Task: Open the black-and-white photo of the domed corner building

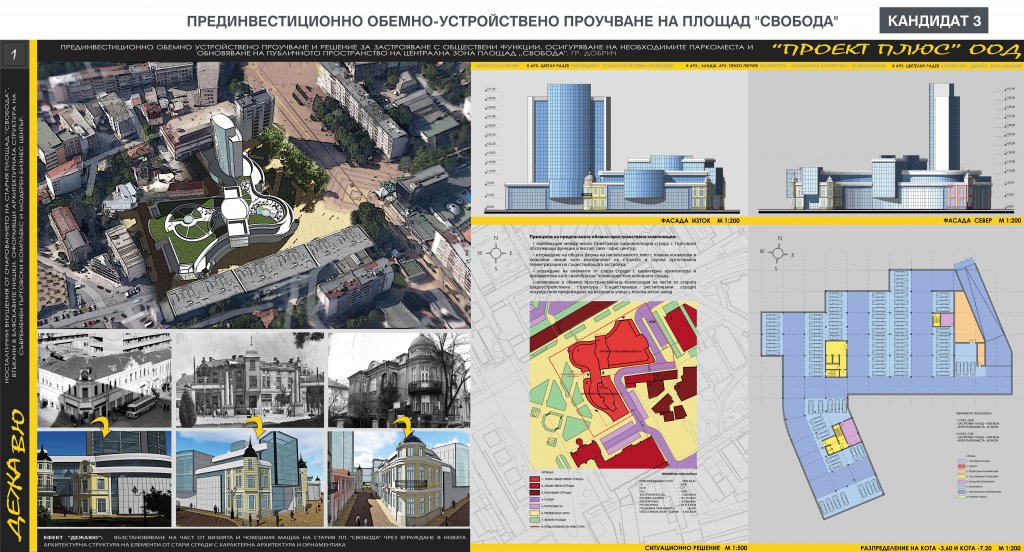Action: (x=399, y=380)
